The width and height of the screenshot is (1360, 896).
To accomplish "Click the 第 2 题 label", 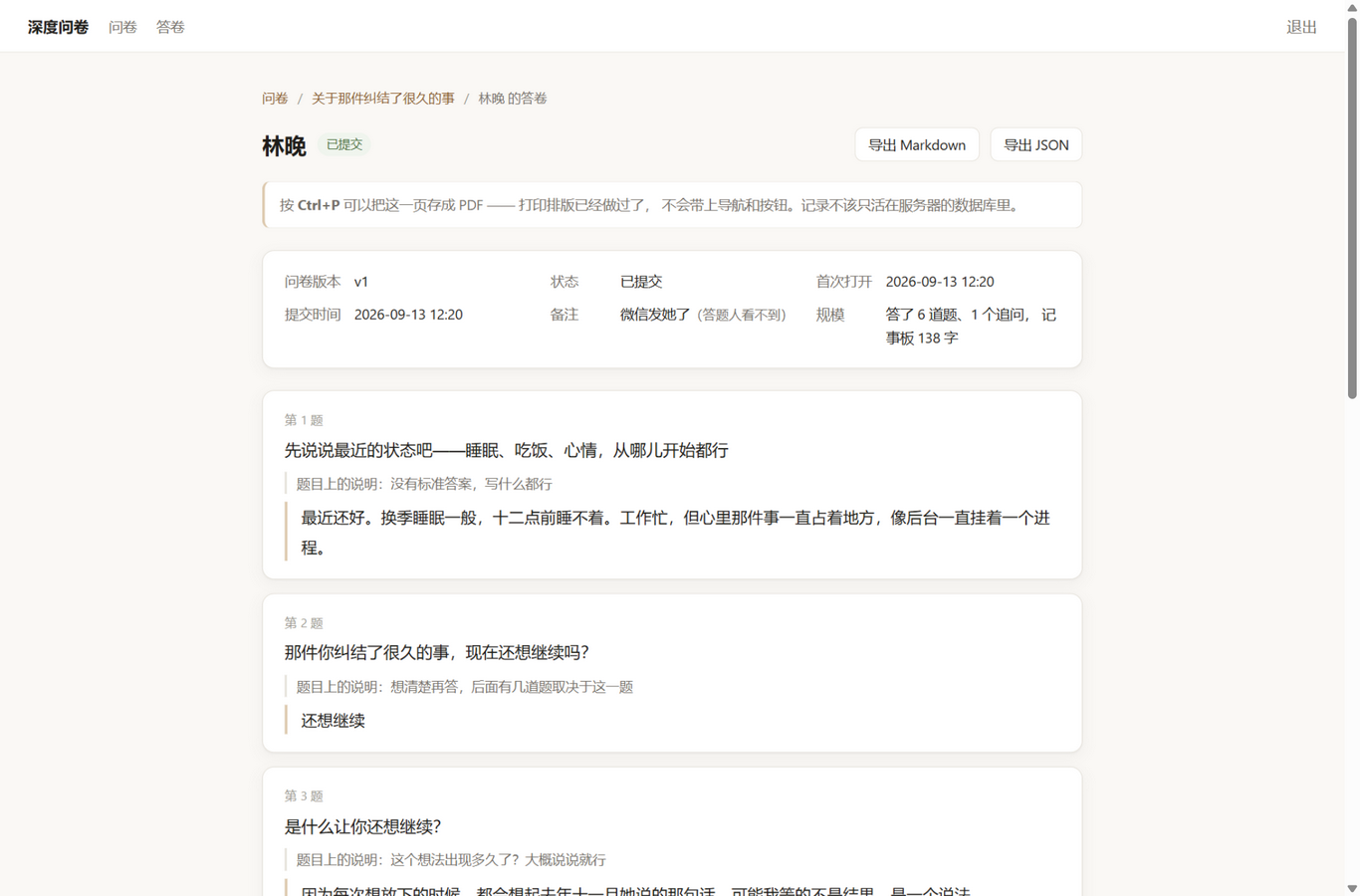I will pos(304,623).
